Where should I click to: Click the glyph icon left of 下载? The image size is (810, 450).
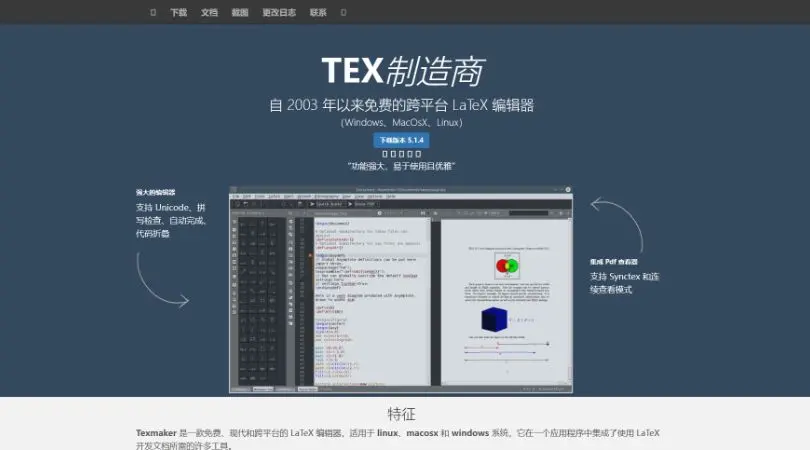click(x=153, y=12)
